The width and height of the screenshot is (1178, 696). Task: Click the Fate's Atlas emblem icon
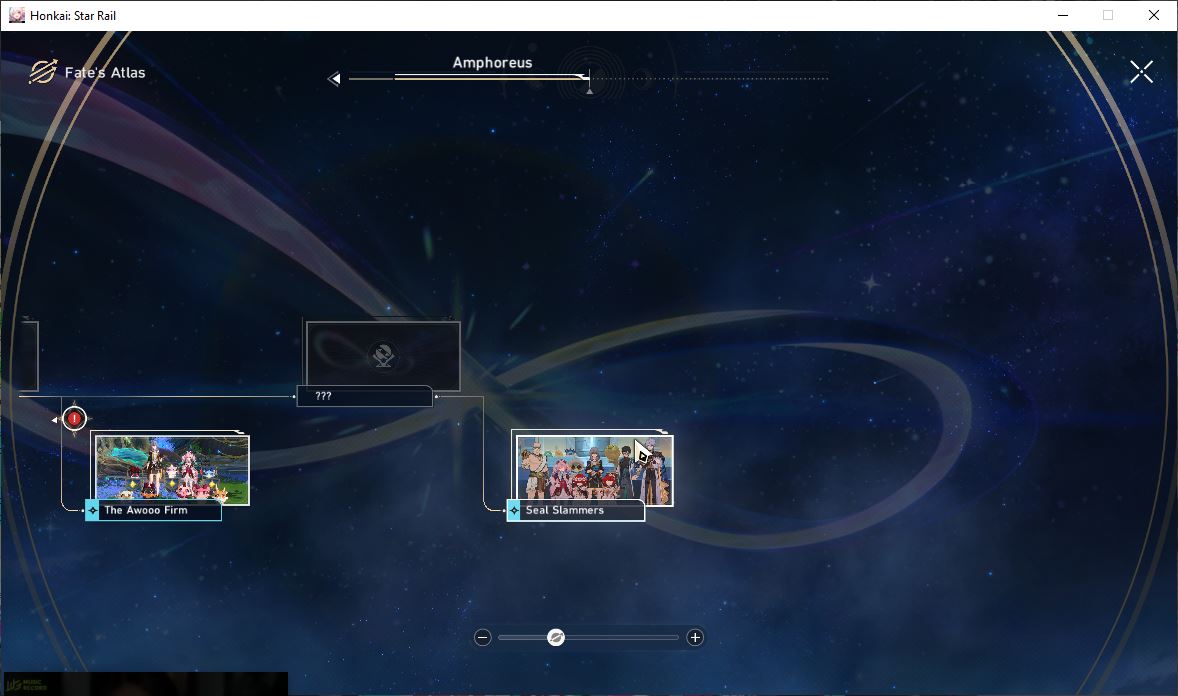(43, 72)
